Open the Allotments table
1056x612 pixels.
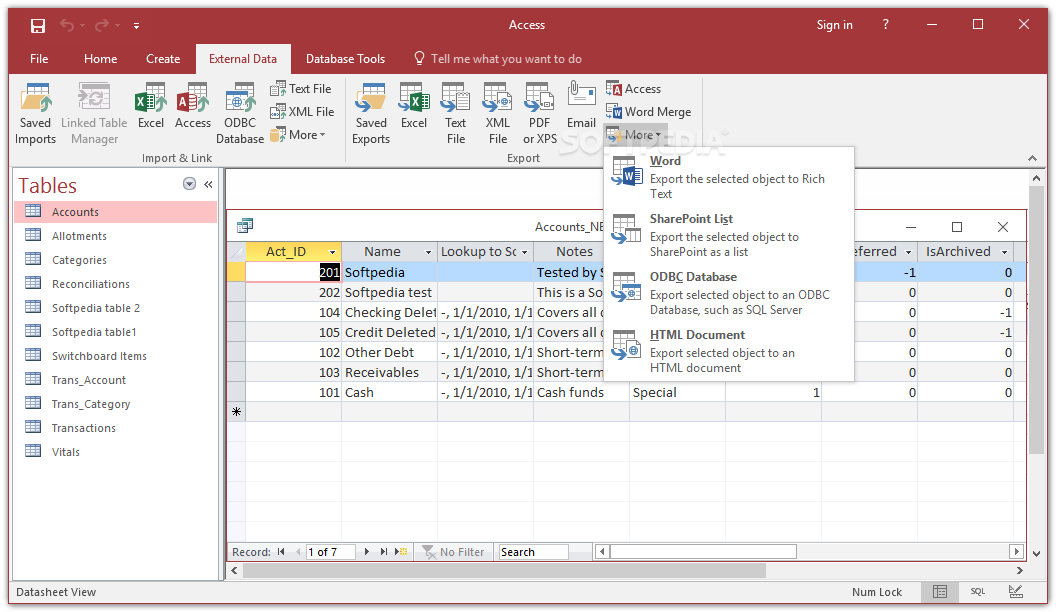click(x=116, y=236)
